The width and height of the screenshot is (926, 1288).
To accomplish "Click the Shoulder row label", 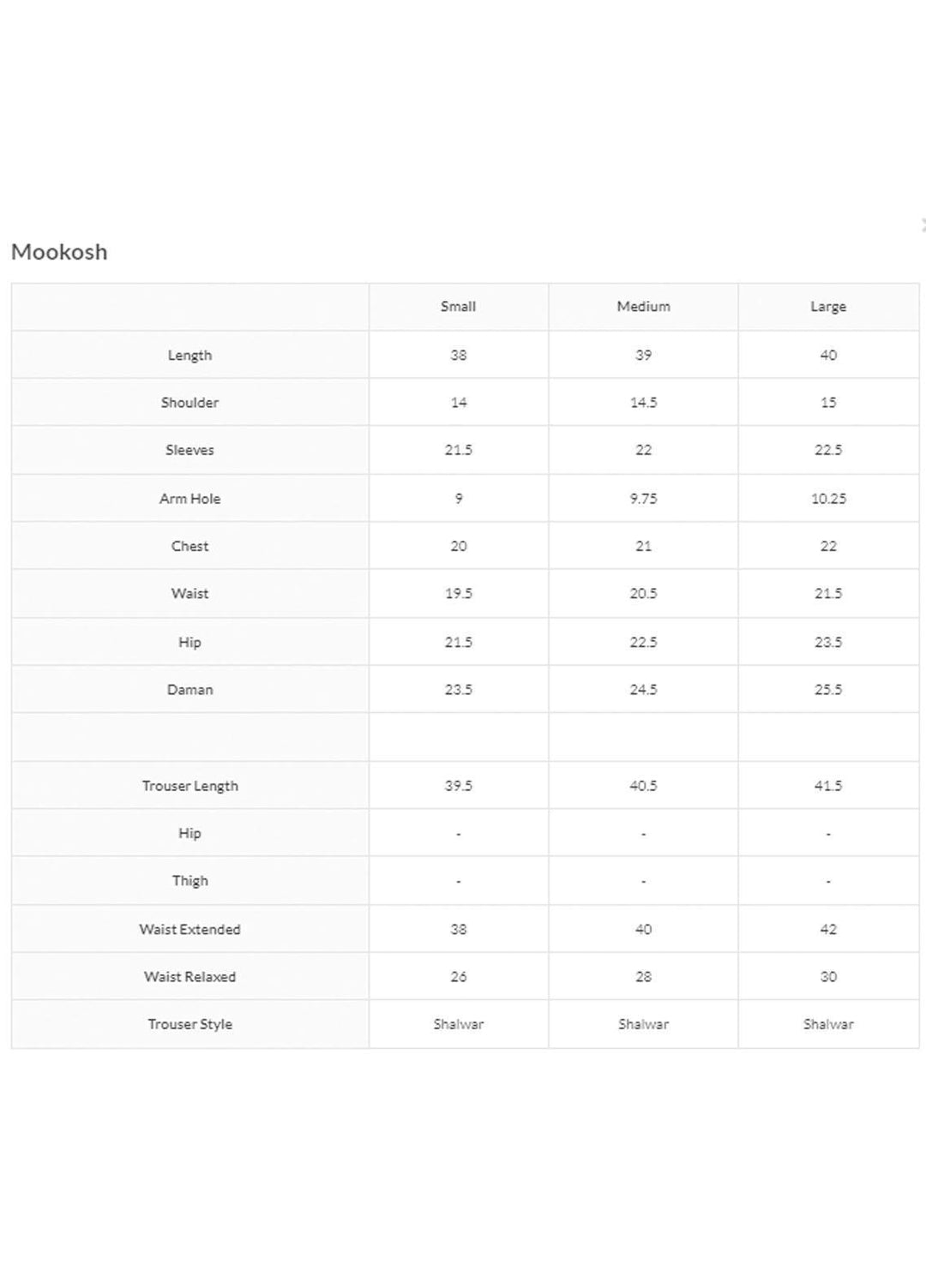I will pyautogui.click(x=189, y=403).
